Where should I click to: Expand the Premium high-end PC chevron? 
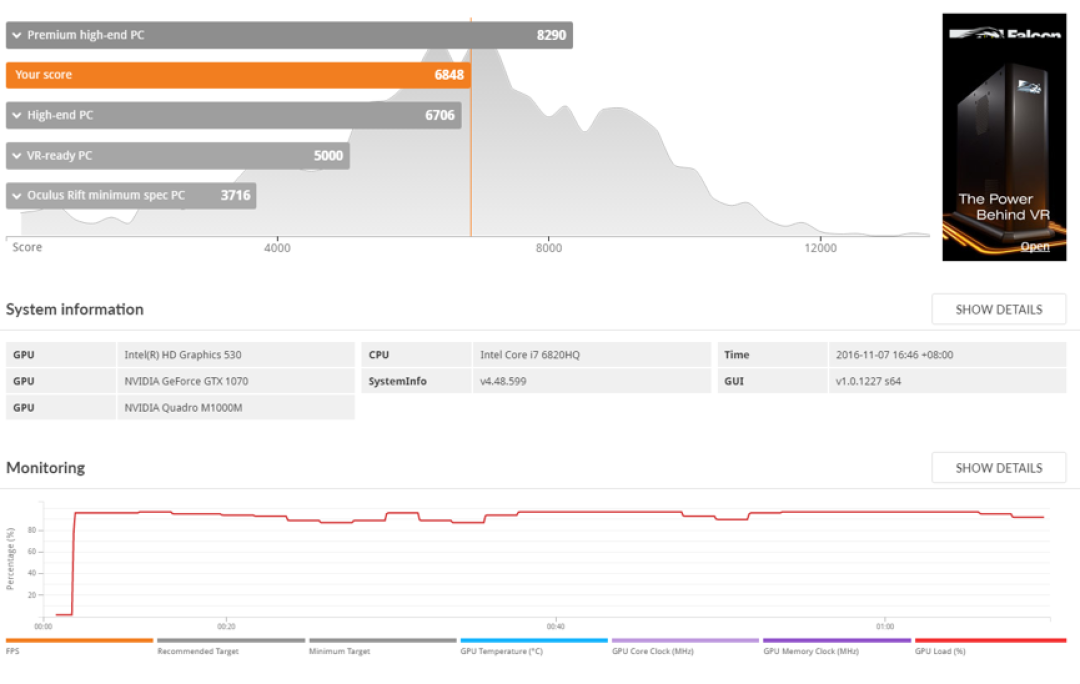17,35
